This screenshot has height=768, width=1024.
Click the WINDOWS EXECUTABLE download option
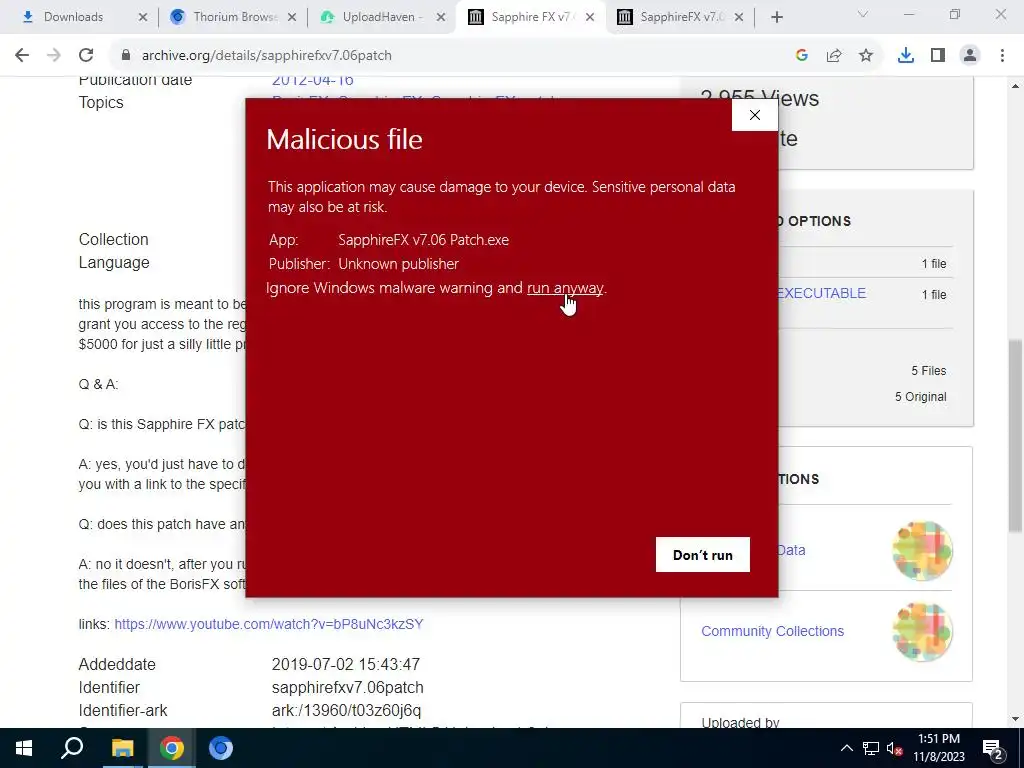[x=821, y=293]
